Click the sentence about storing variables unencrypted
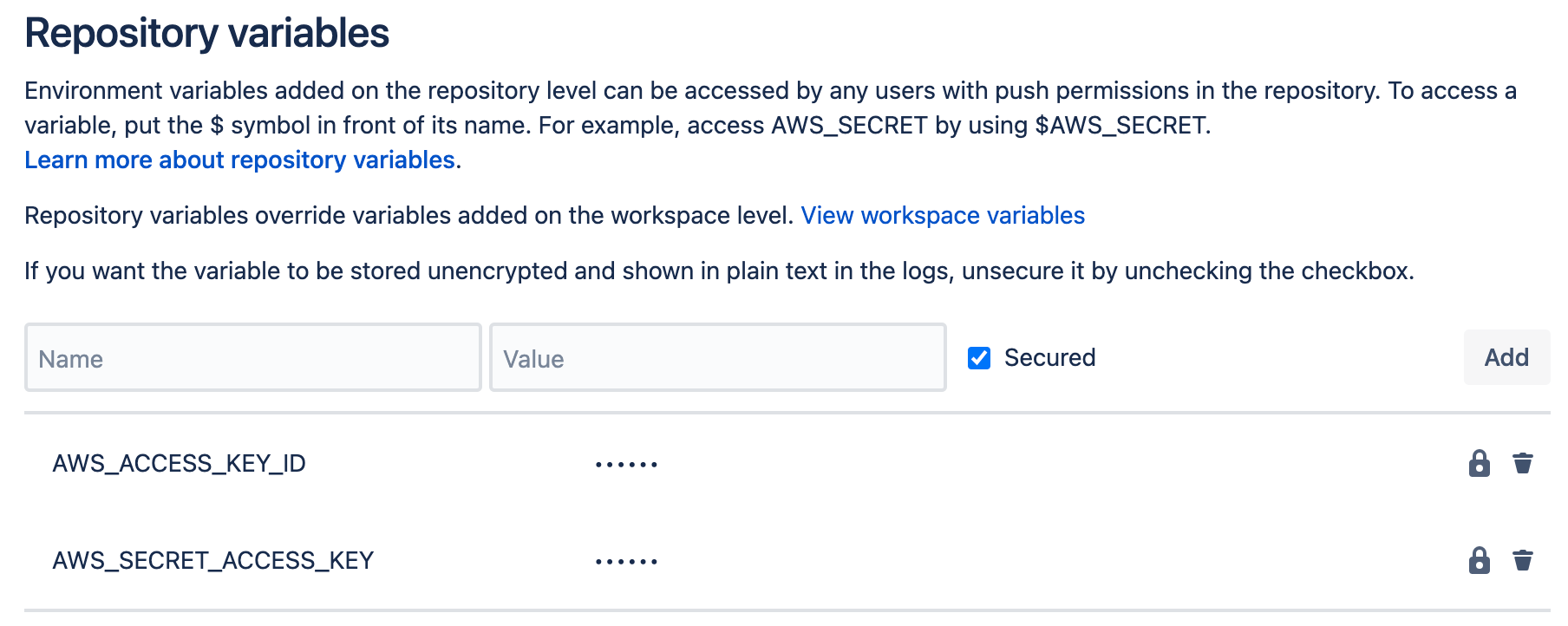The height and width of the screenshot is (626, 1568). [719, 271]
